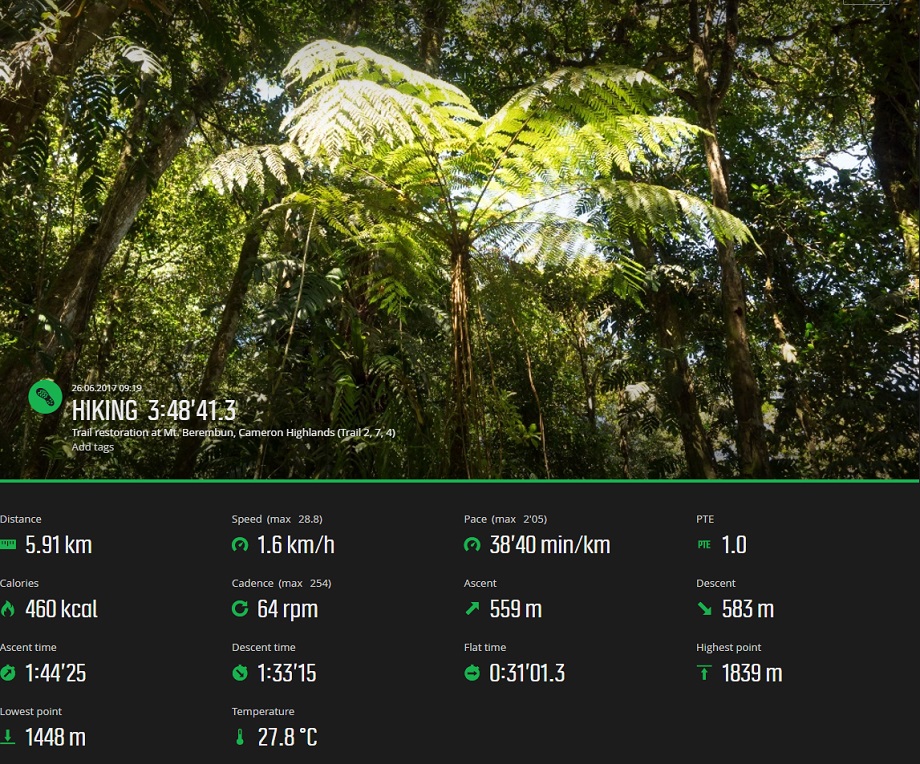
Task: Click the date 26.06.2017 09:19
Action: pos(107,388)
